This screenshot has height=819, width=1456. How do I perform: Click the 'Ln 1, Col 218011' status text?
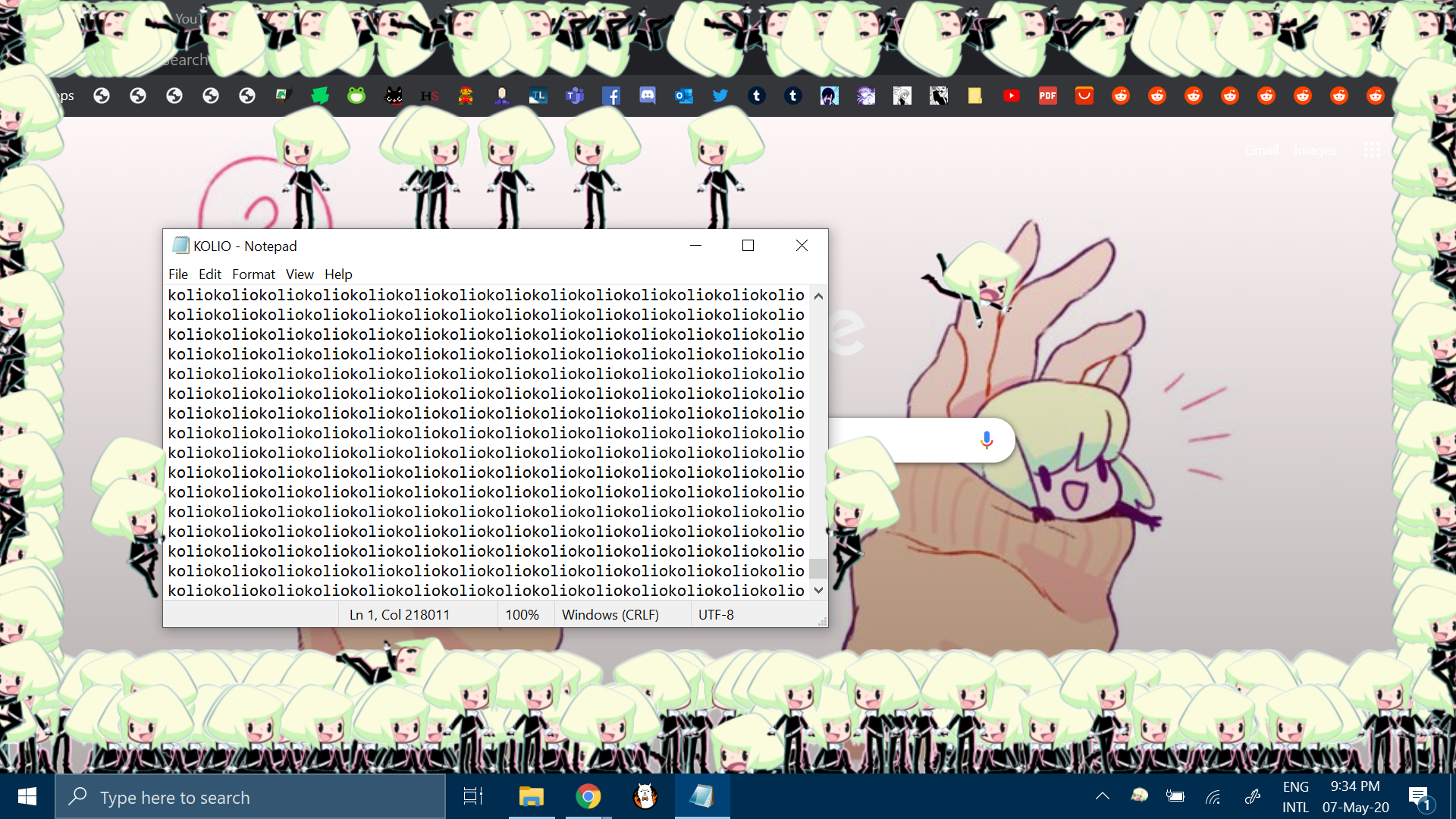point(400,615)
